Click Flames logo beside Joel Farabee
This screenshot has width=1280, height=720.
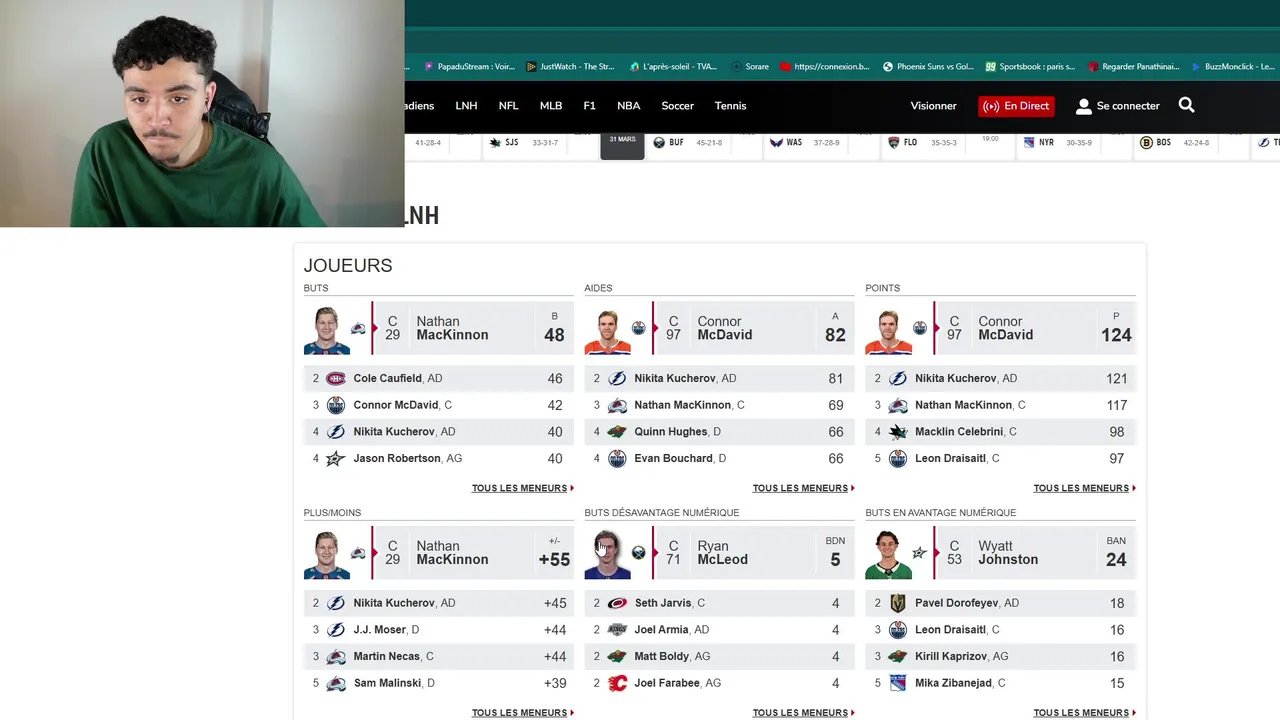tap(617, 683)
